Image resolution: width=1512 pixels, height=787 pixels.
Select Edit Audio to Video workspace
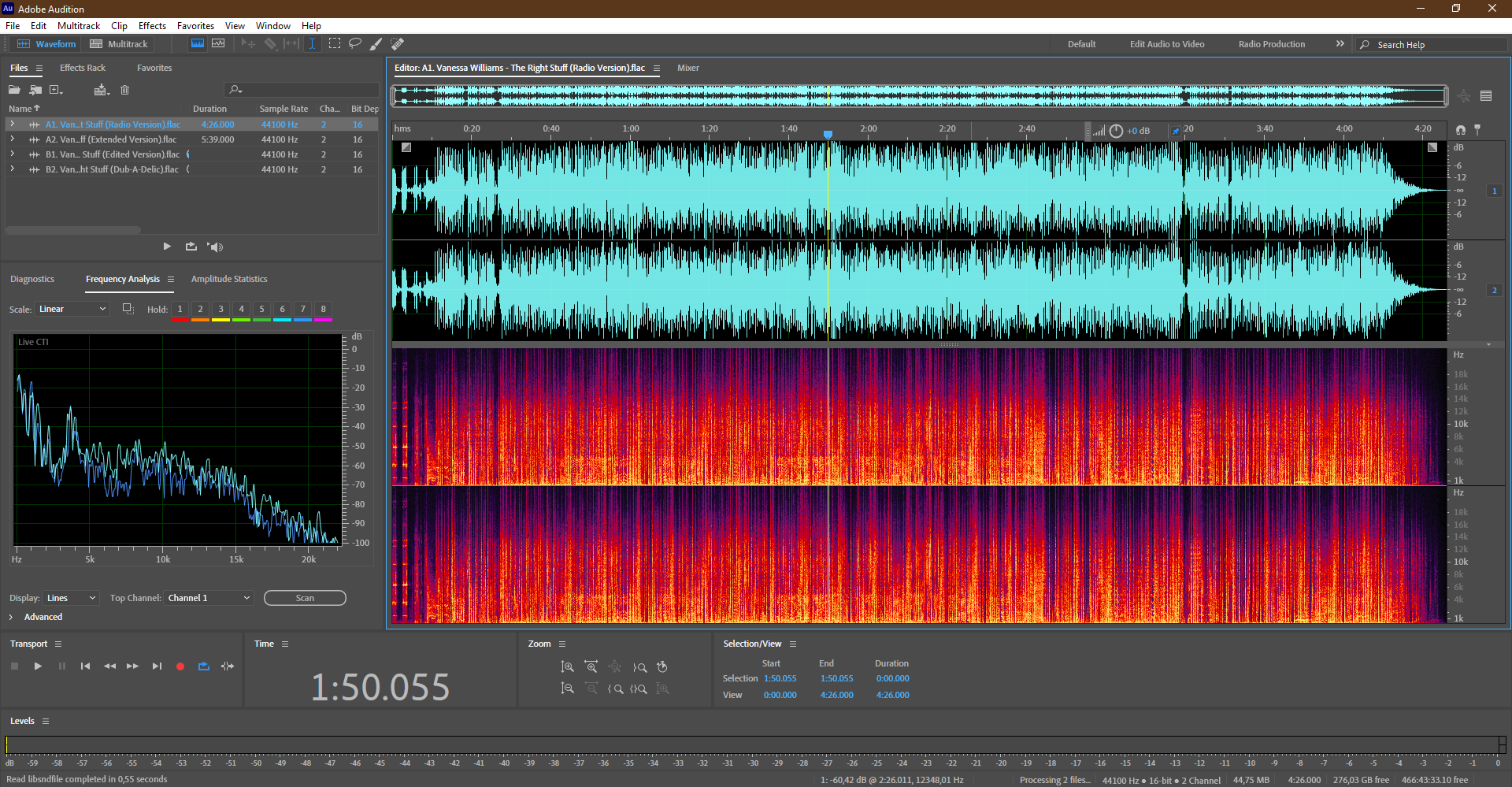[x=1167, y=44]
